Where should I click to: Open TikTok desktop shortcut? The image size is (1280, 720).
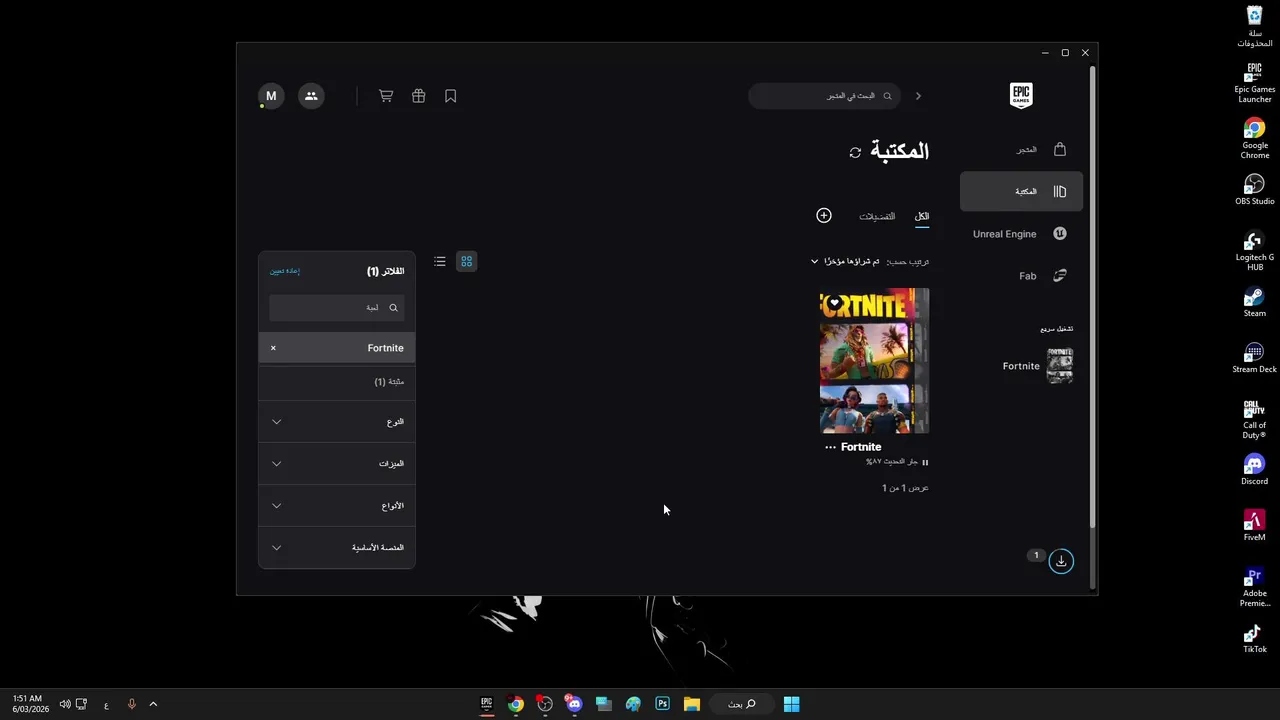point(1255,638)
